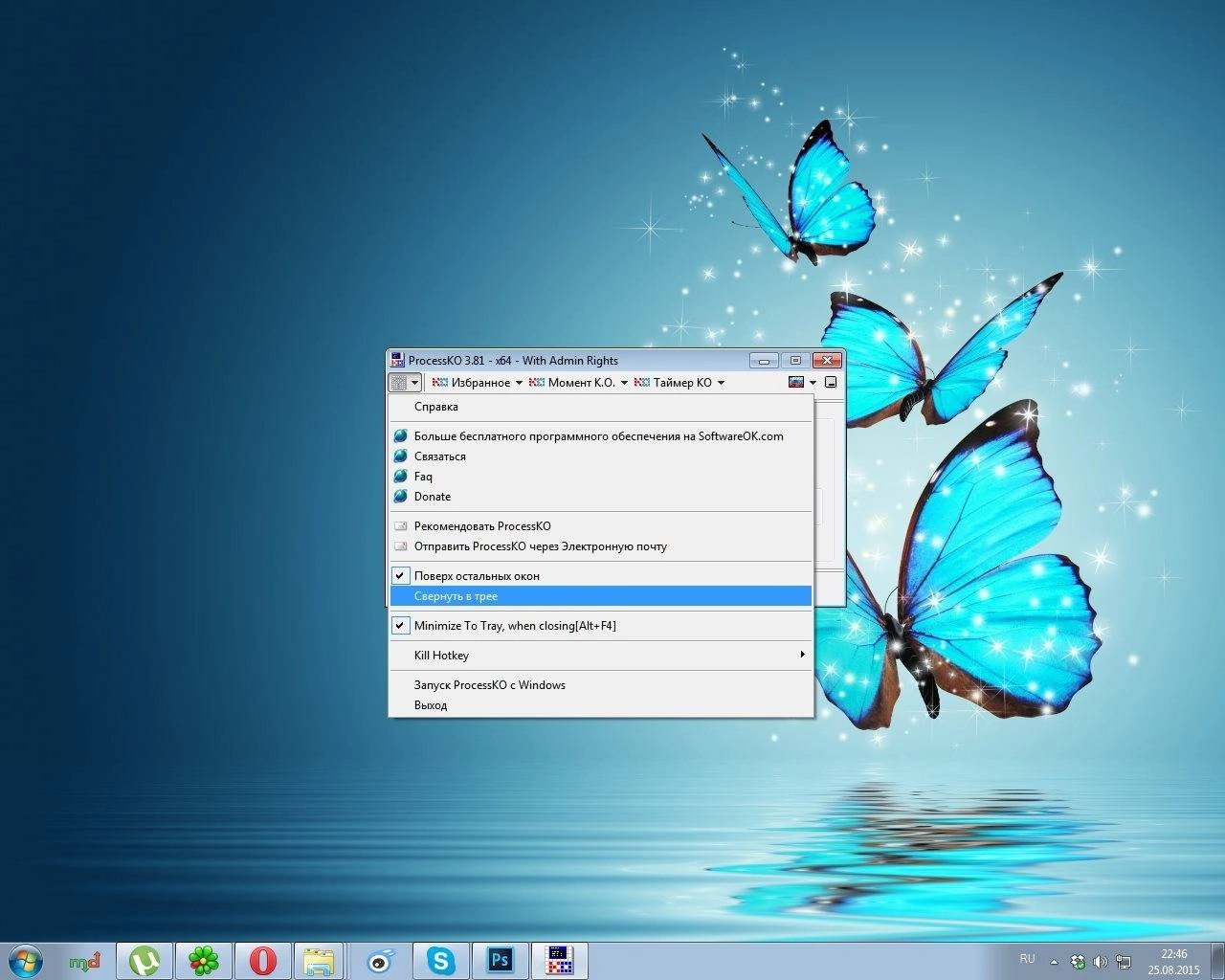The image size is (1225, 980).
Task: Click the green tray icon near arrow
Action: click(1078, 963)
